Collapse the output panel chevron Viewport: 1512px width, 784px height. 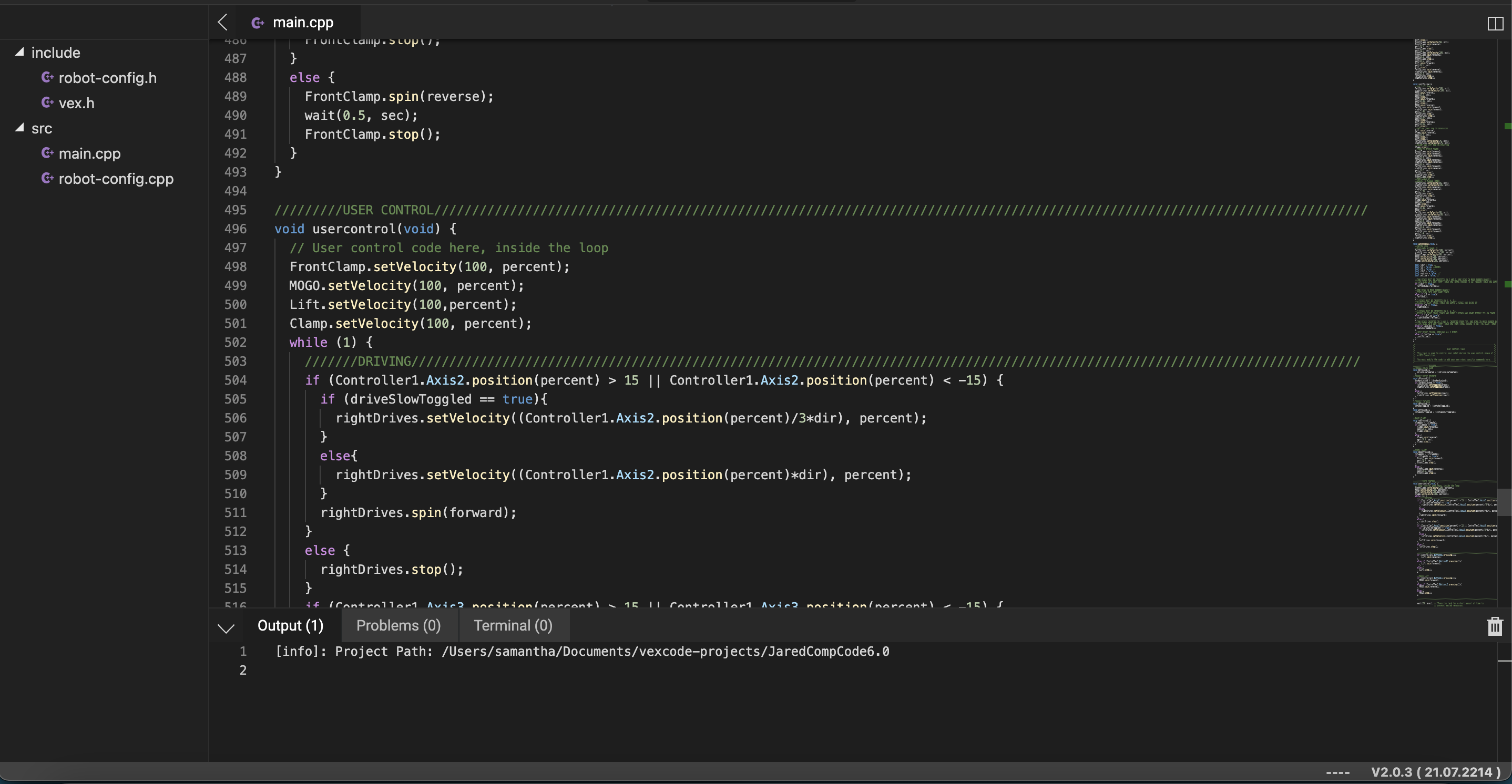(226, 628)
